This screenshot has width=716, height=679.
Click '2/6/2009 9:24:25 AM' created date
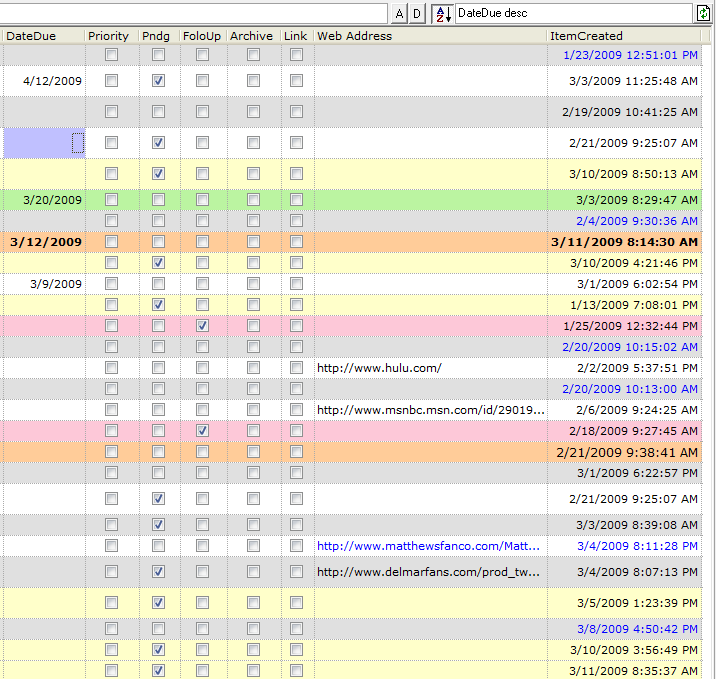click(x=637, y=410)
